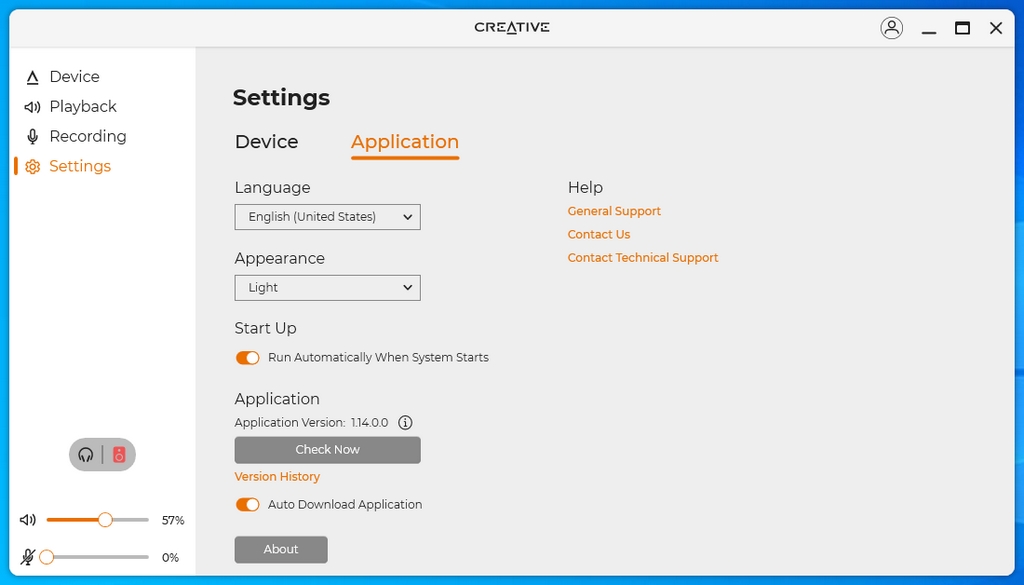Open the Version History link
This screenshot has width=1024, height=585.
(277, 477)
